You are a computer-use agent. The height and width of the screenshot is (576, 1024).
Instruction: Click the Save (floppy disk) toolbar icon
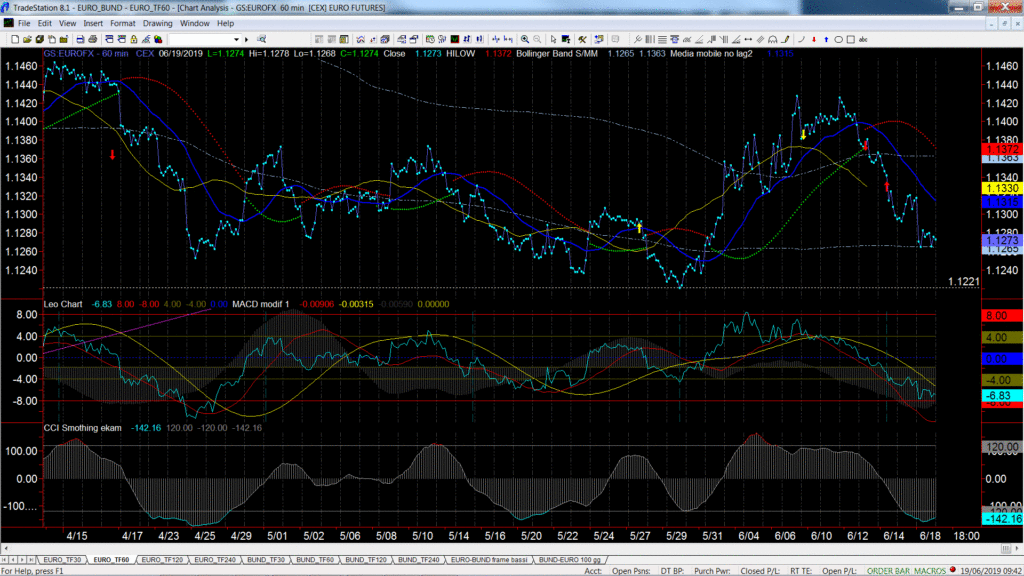point(40,39)
